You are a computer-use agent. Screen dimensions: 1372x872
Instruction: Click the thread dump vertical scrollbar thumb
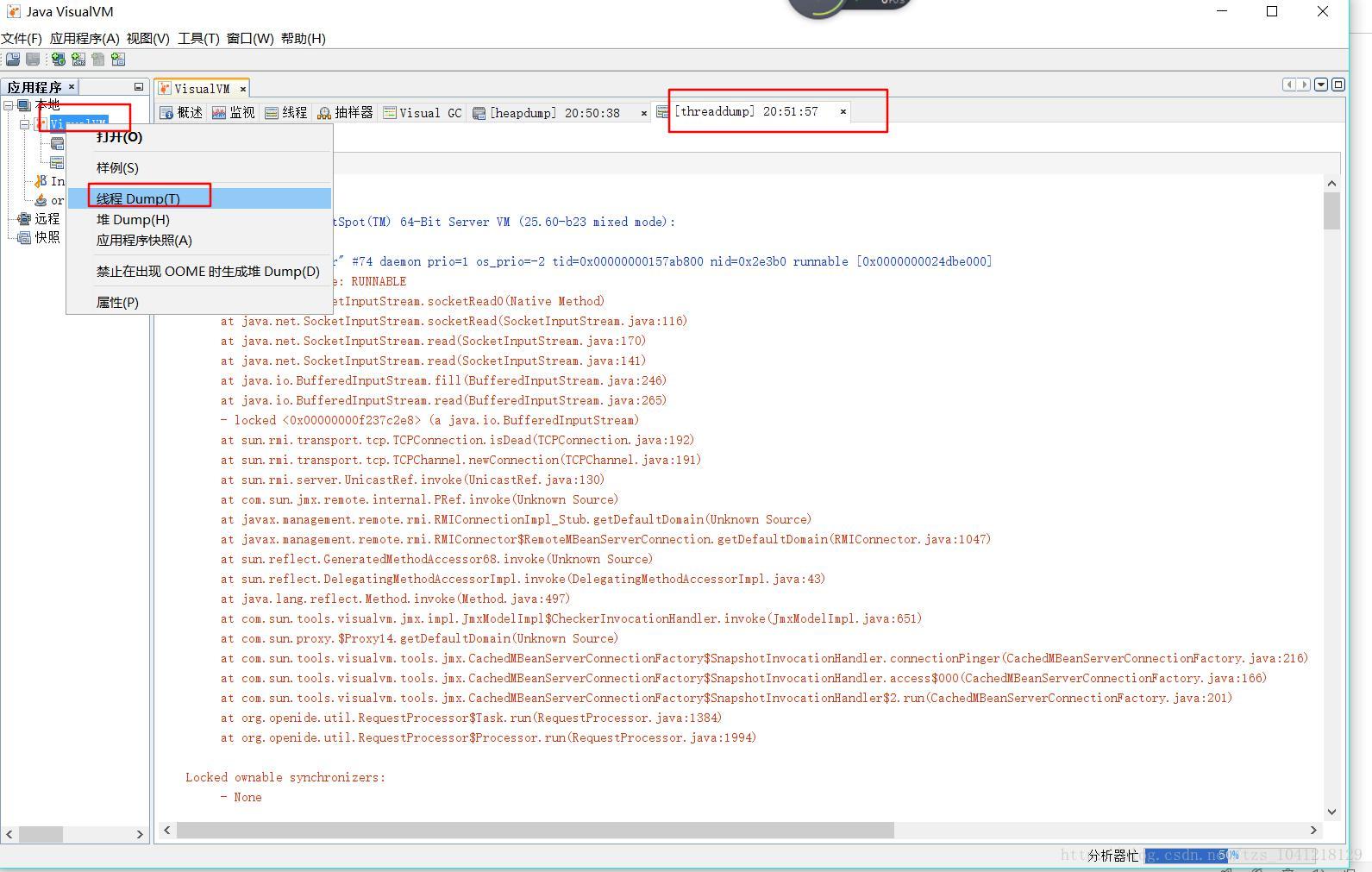1331,211
